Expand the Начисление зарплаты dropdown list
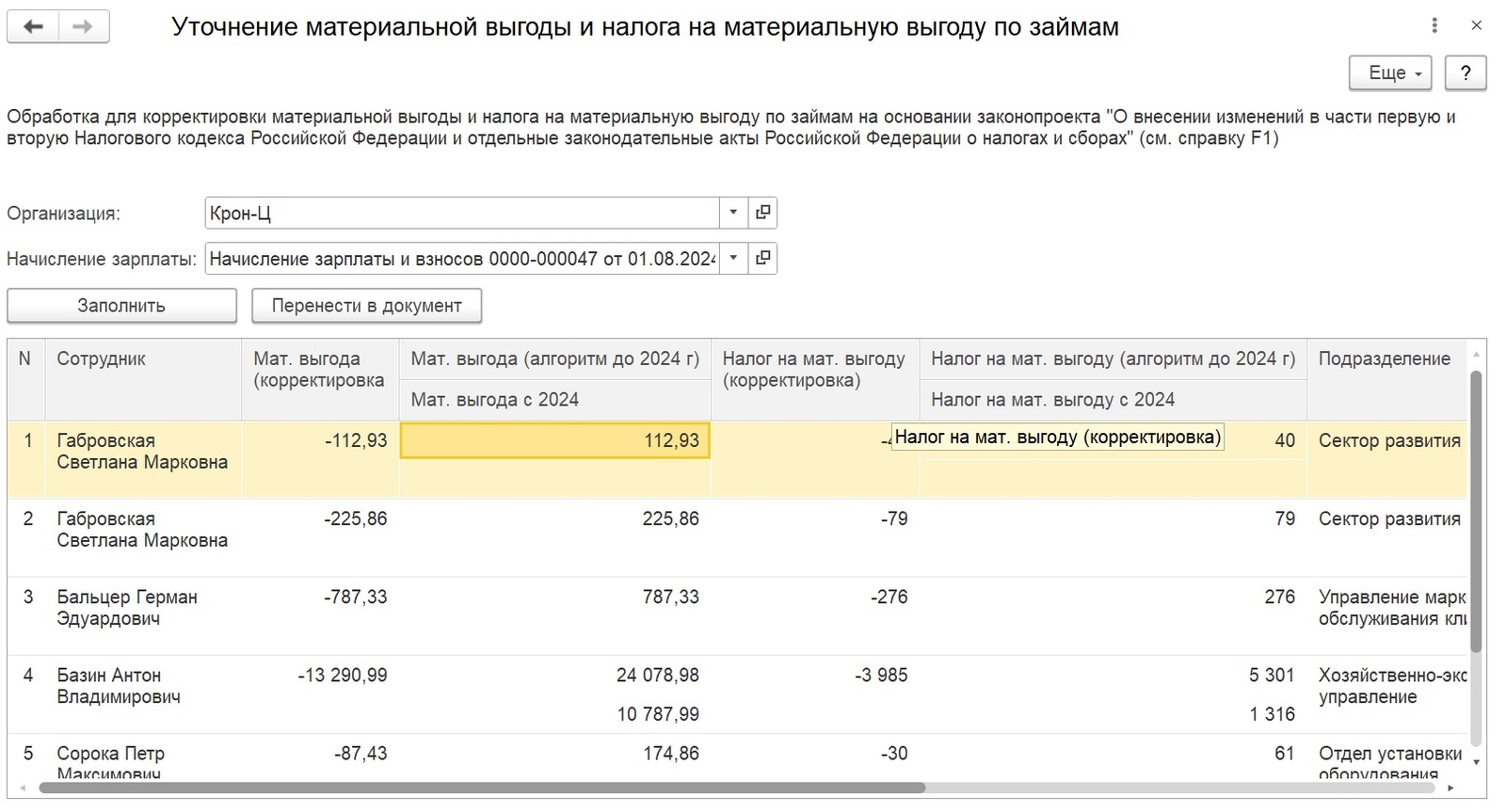Screen dimensions: 1506x812 [x=733, y=258]
